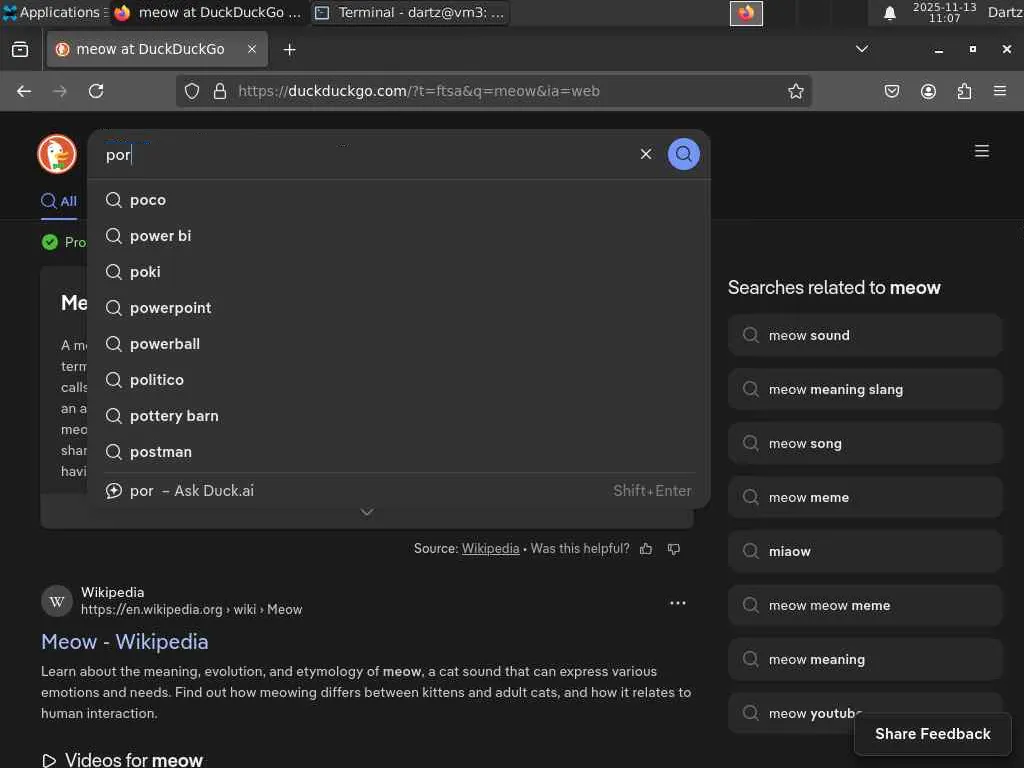Click thumbs up for helpful
Screen dimensions: 1024x768
tap(646, 549)
